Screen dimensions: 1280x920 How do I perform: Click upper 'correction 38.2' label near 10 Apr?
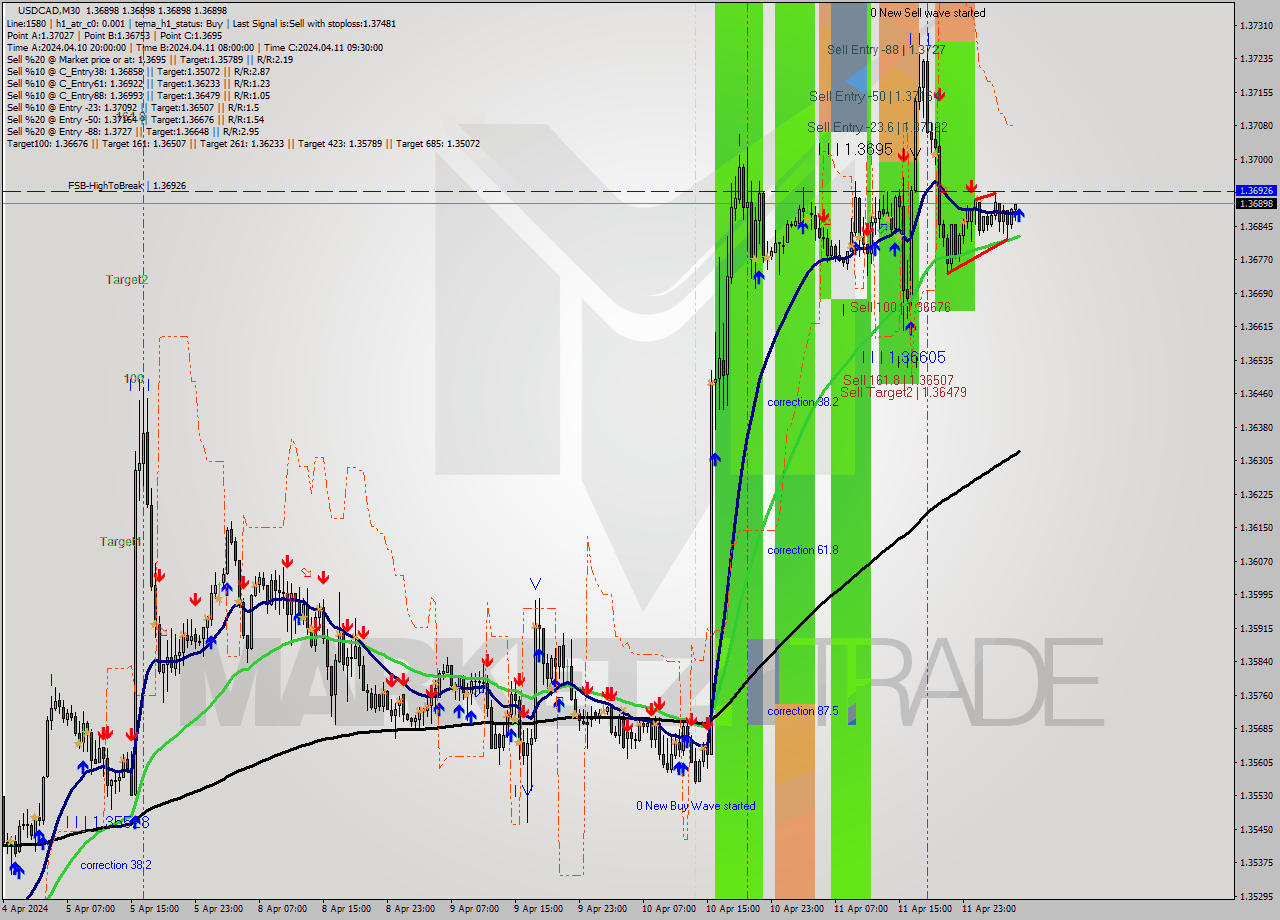click(x=802, y=402)
